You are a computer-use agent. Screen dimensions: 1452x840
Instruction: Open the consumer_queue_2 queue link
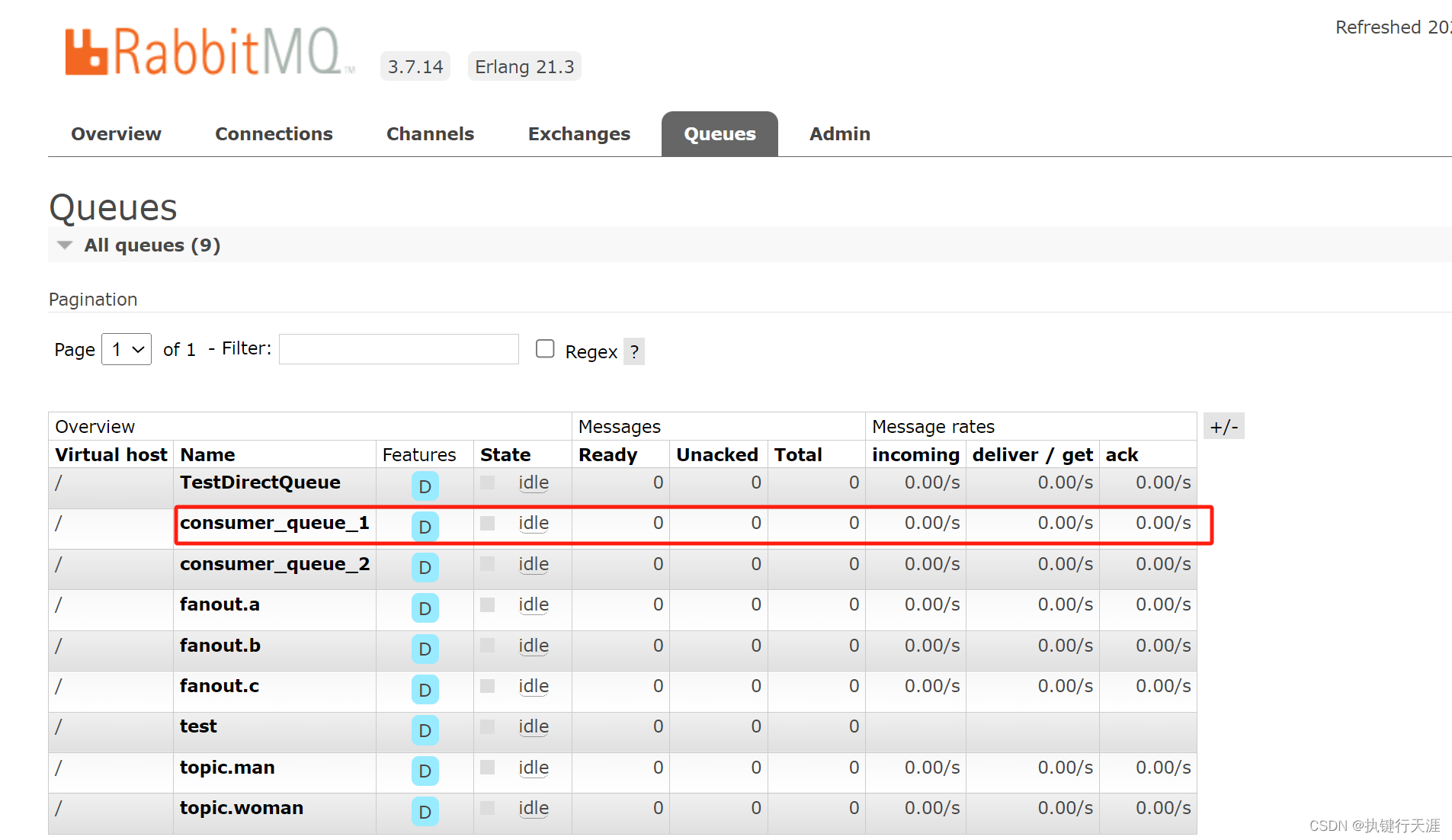tap(274, 564)
